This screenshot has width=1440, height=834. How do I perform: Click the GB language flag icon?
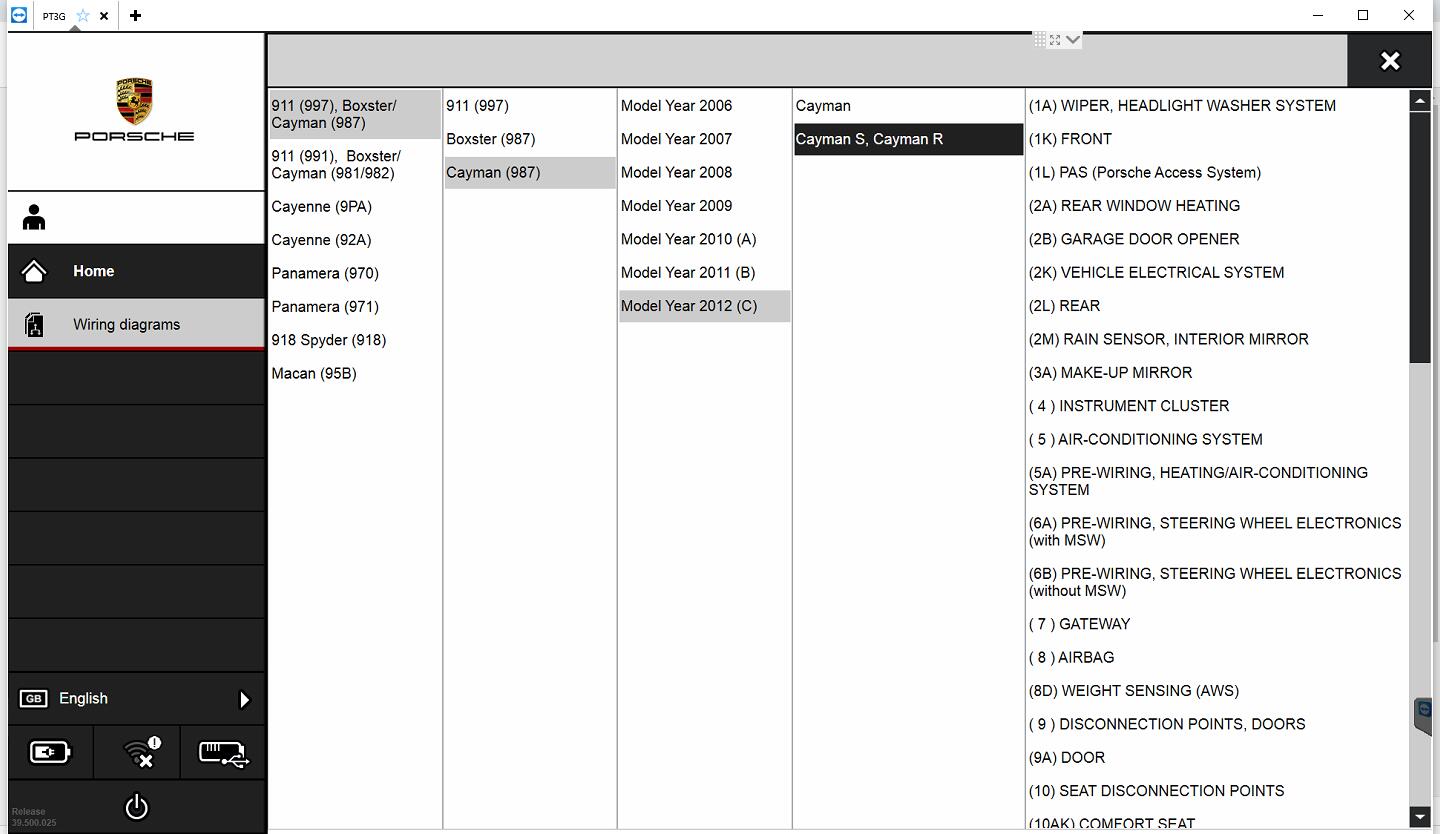point(33,699)
